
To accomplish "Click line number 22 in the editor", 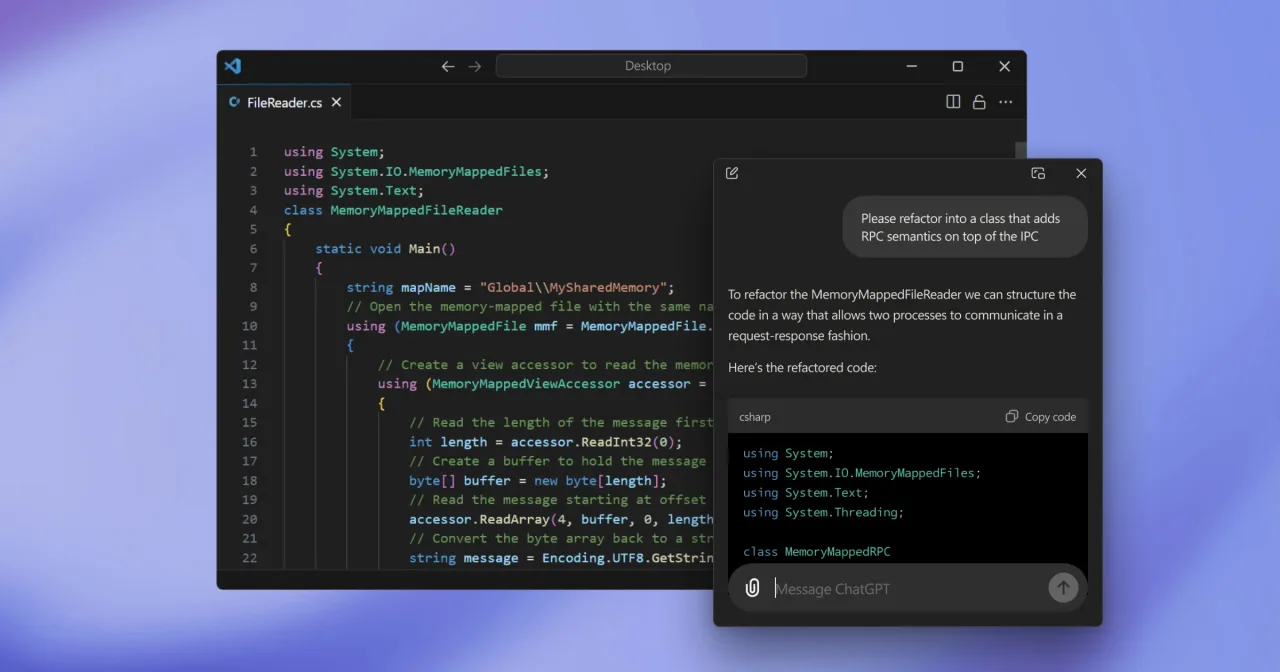I will point(250,558).
